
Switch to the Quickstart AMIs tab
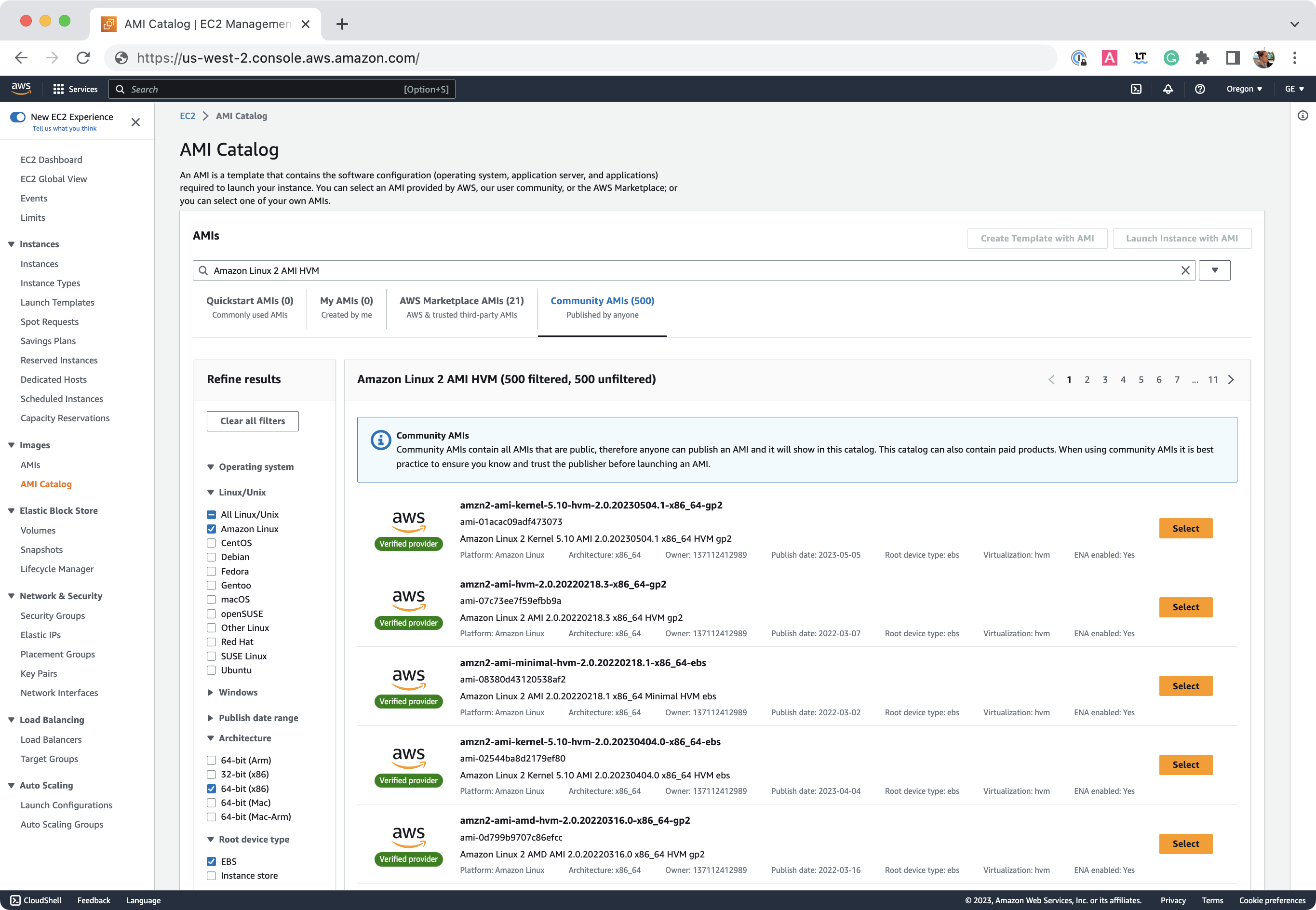250,300
